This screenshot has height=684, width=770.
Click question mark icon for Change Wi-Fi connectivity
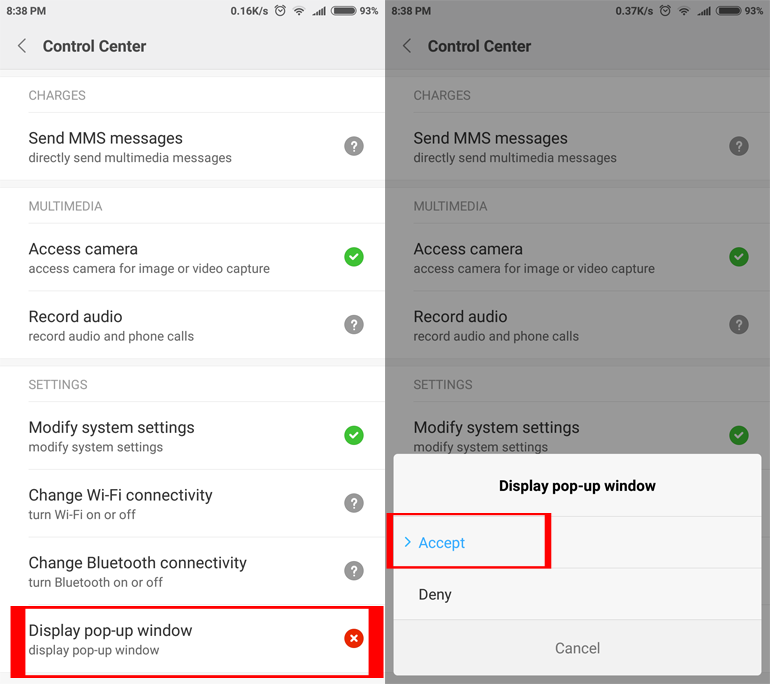[x=354, y=503]
